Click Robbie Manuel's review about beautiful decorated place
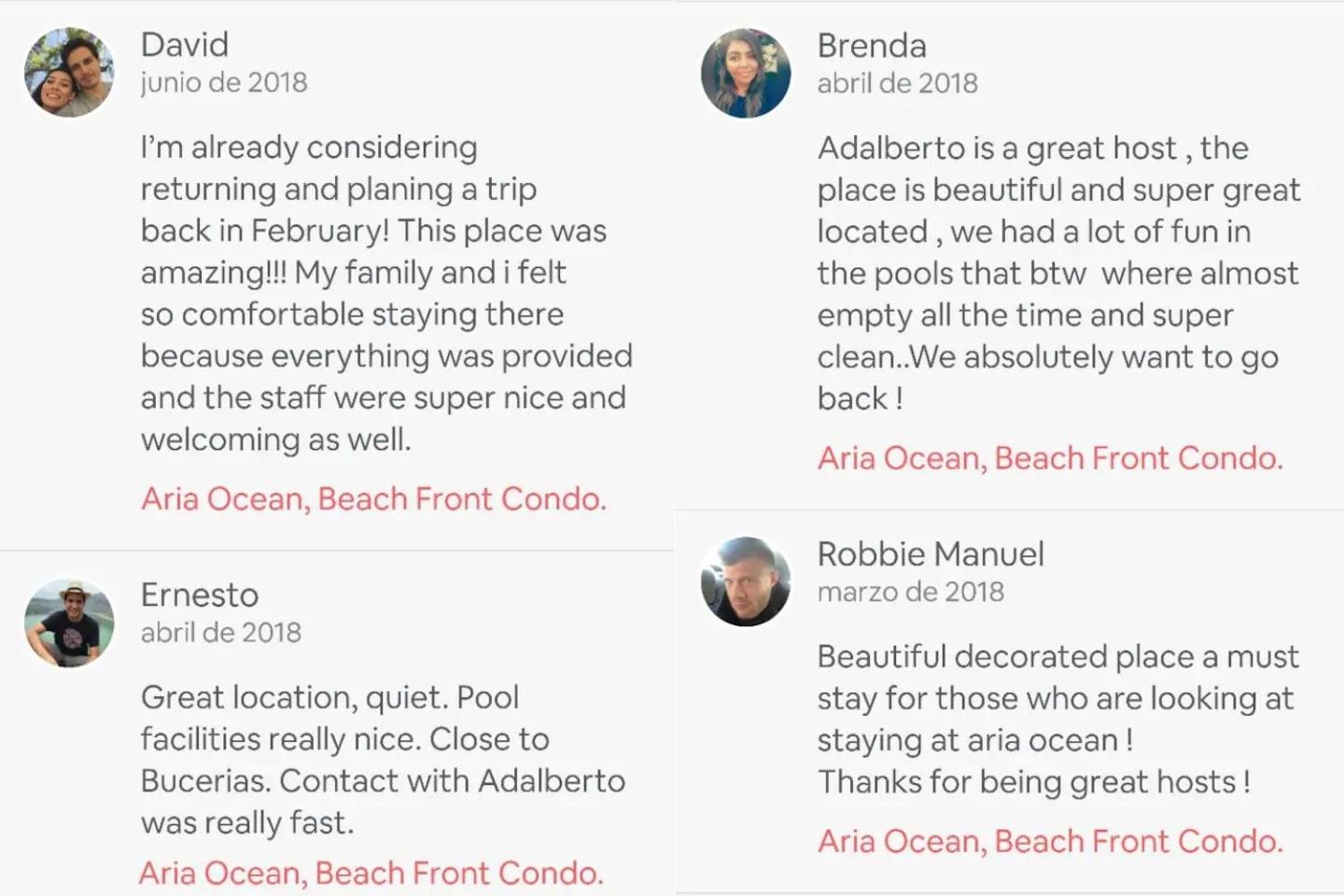This screenshot has height=896, width=1344. 1057,719
